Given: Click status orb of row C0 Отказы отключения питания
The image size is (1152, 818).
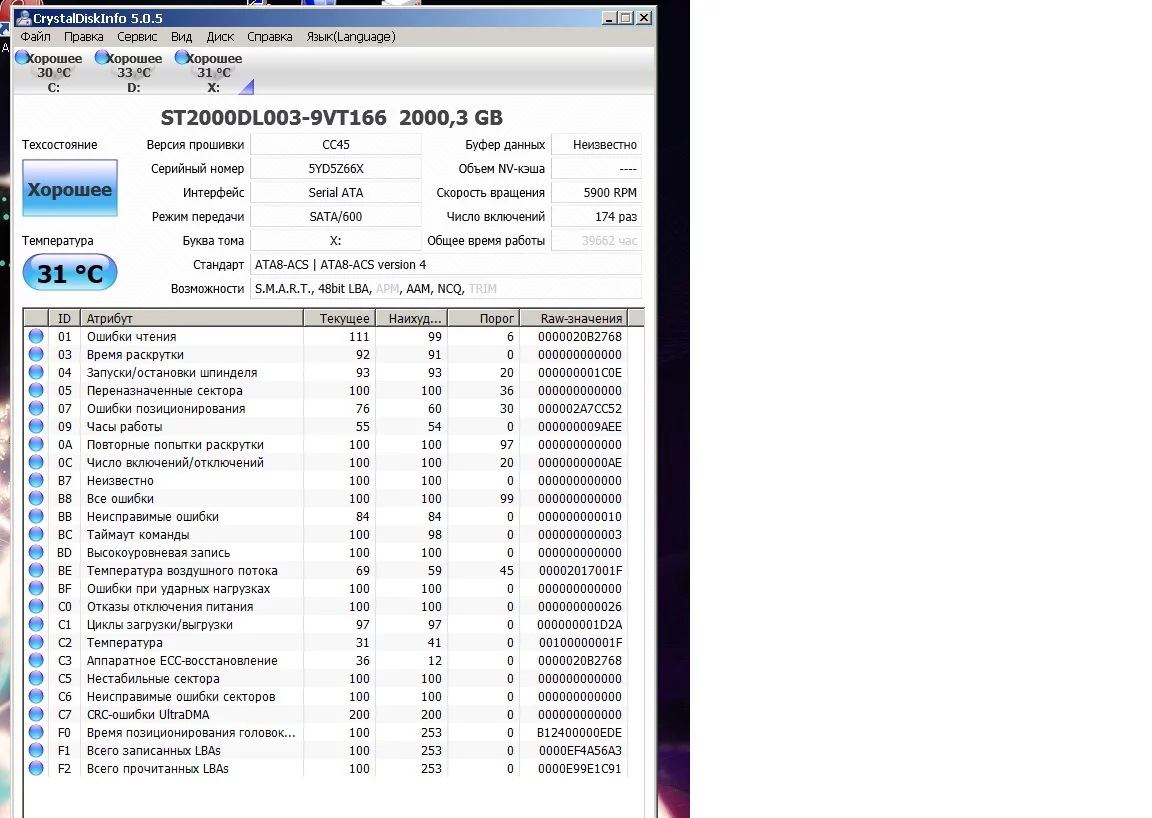Looking at the screenshot, I should pyautogui.click(x=36, y=606).
